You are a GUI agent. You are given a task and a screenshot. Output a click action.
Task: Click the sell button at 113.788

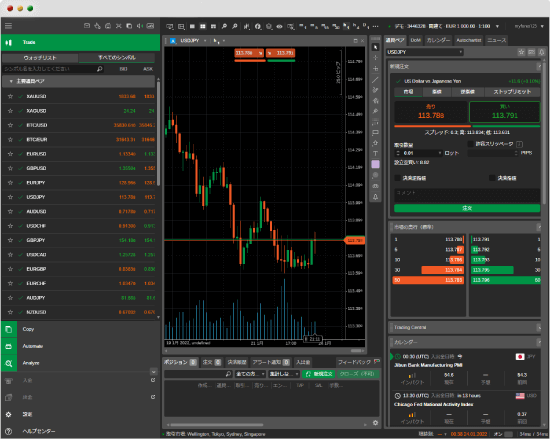(431, 112)
